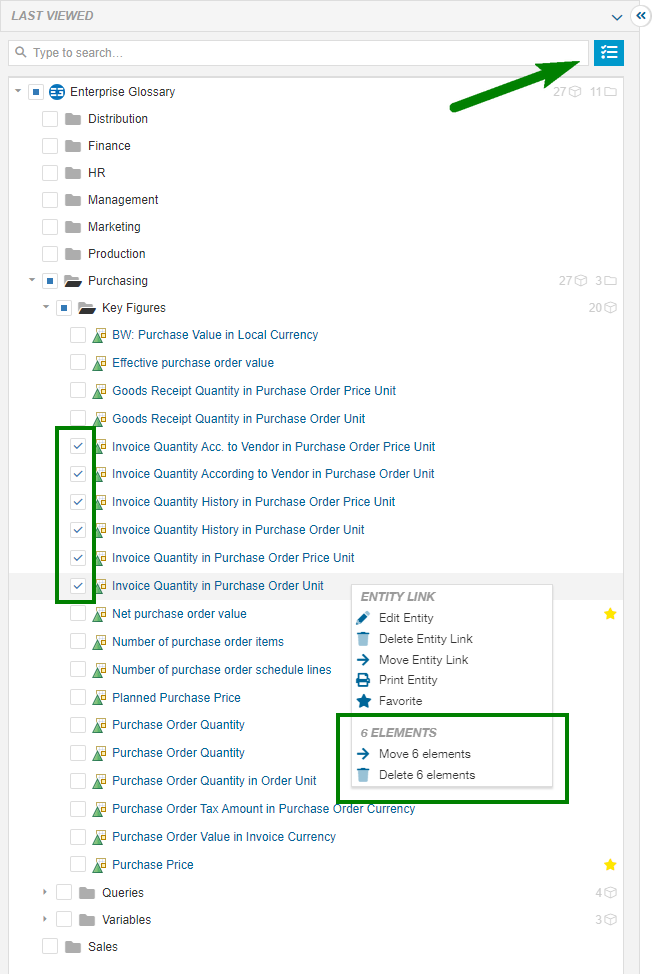
Task: Choose Move 6 elements from context menu
Action: 424,754
